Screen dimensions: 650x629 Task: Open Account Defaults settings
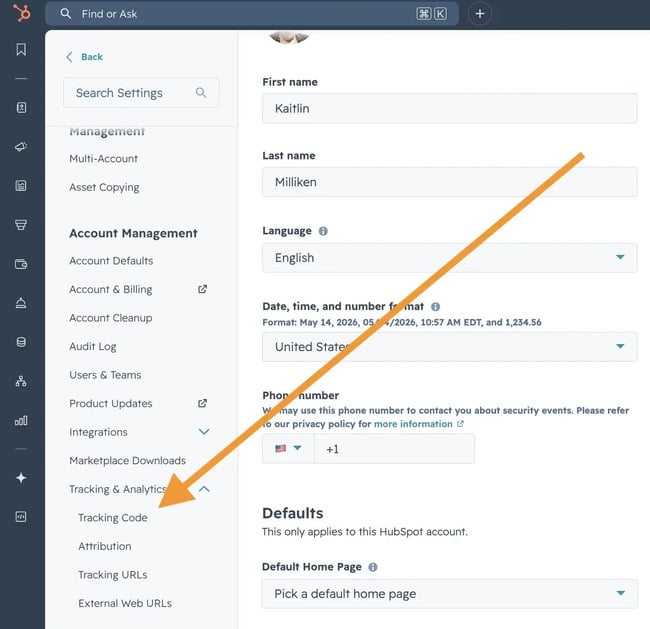click(x=111, y=260)
